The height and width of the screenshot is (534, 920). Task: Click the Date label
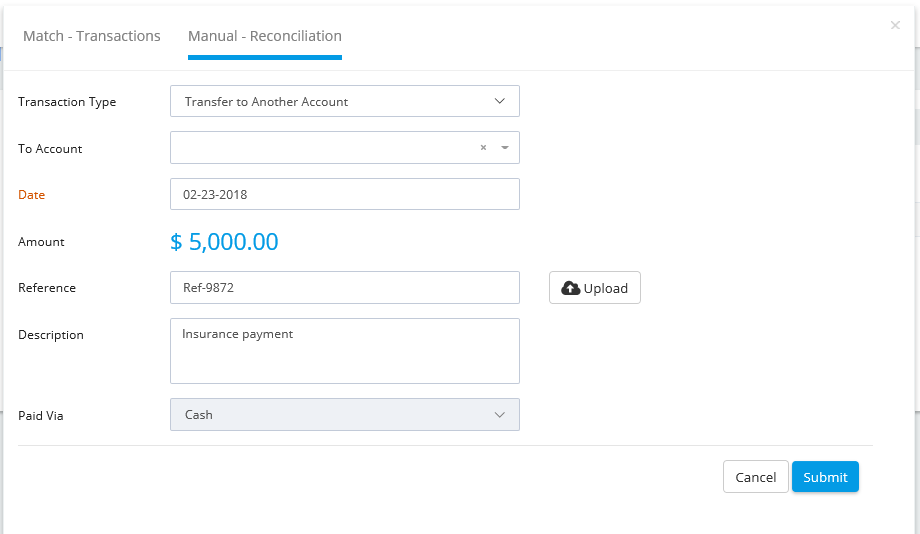[x=32, y=195]
